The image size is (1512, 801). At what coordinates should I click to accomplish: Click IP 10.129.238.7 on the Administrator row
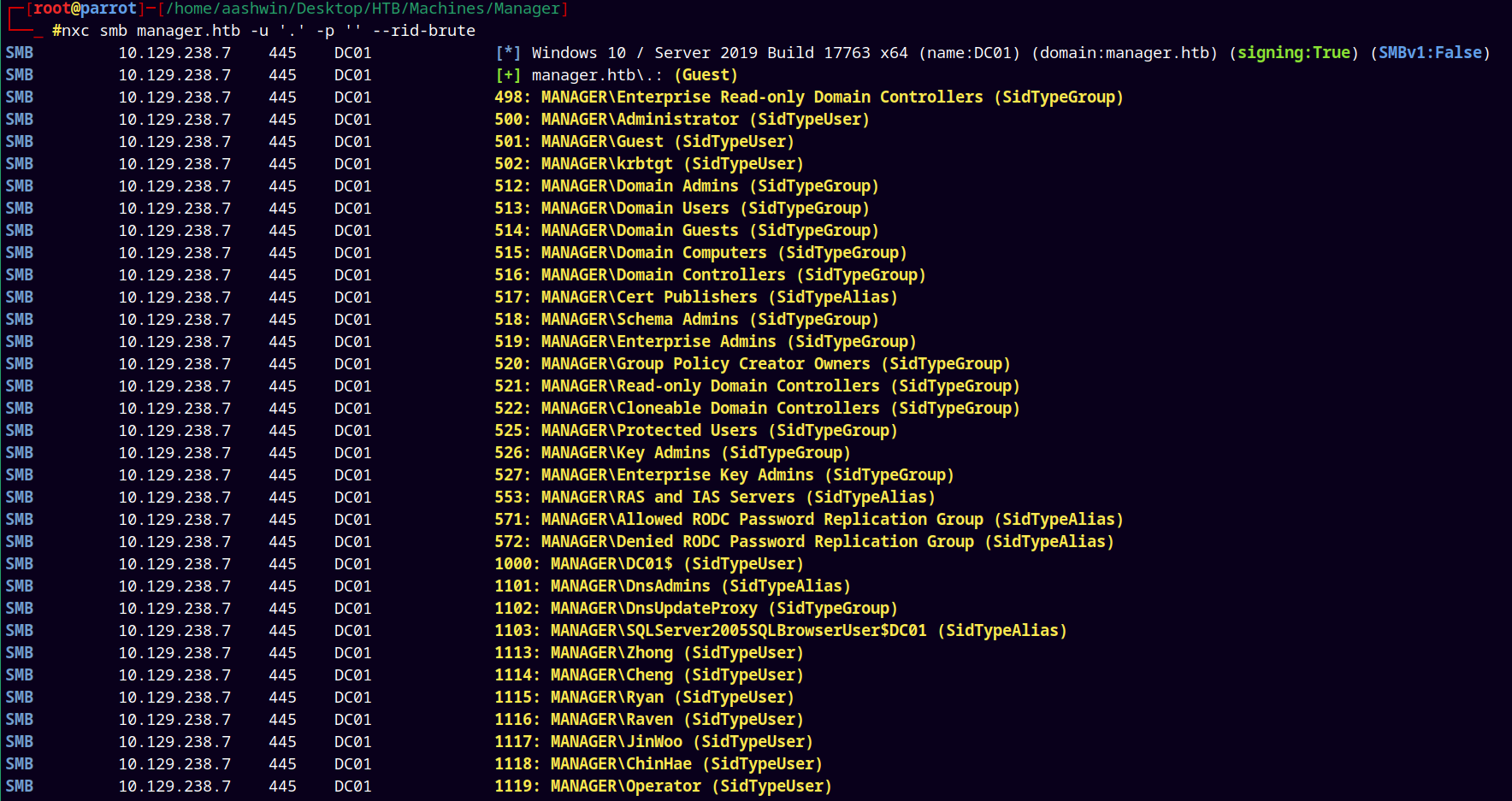click(174, 120)
